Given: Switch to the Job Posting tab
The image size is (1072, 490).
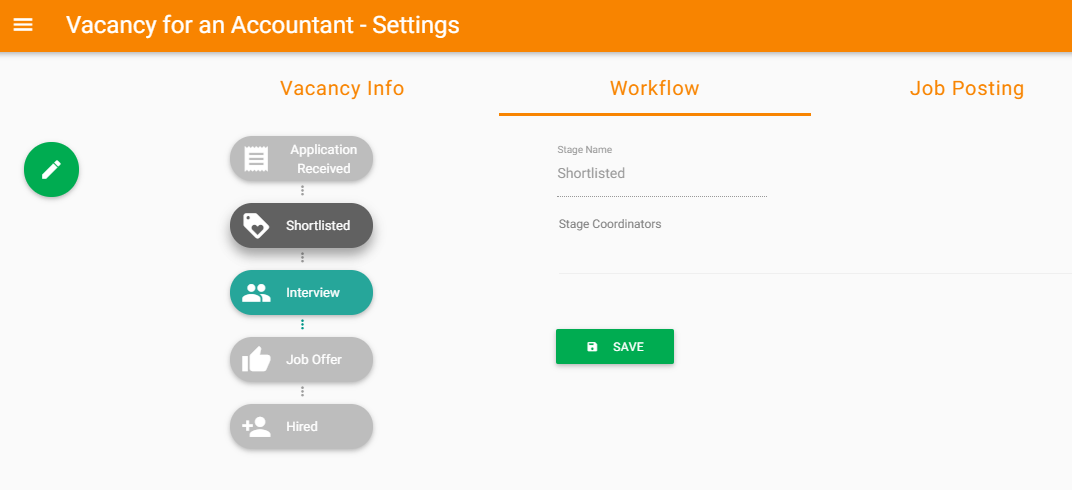Looking at the screenshot, I should (x=967, y=88).
